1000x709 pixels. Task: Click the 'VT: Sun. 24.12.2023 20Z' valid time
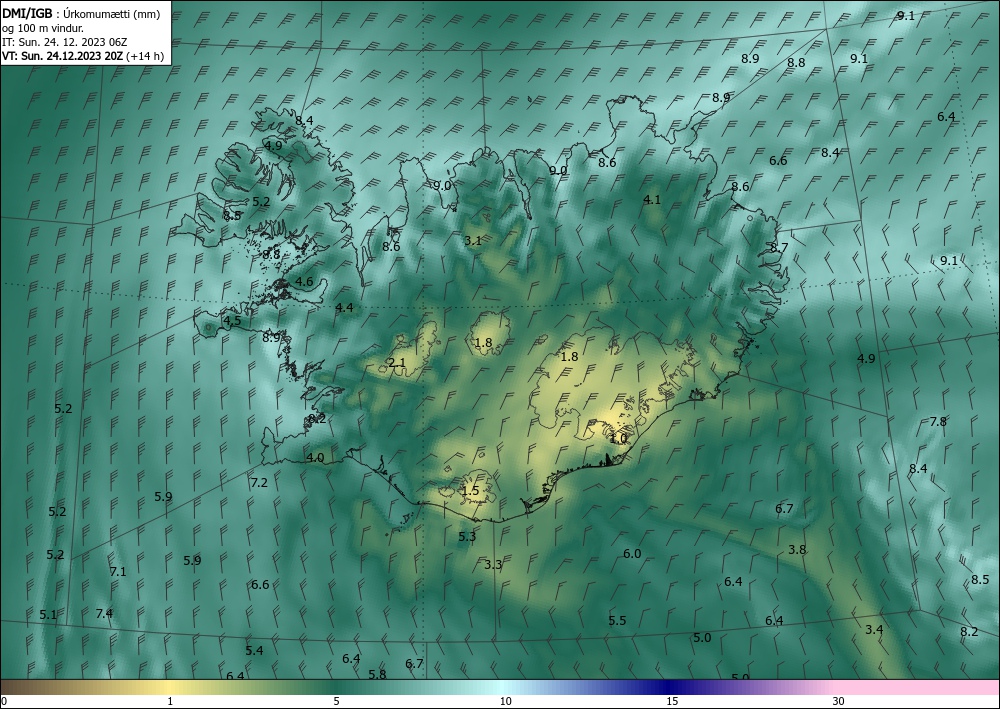click(62, 56)
